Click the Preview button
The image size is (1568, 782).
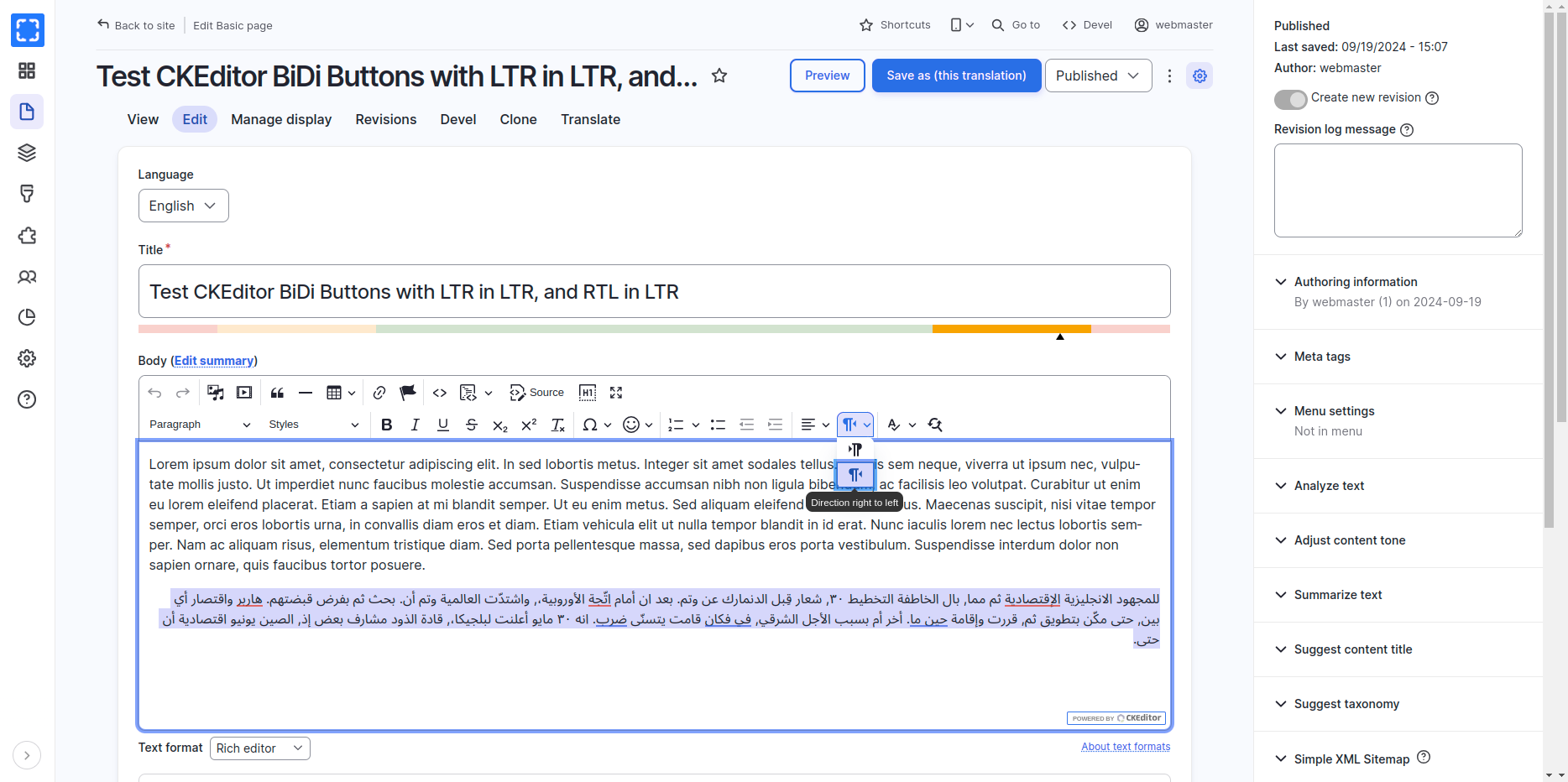click(828, 76)
